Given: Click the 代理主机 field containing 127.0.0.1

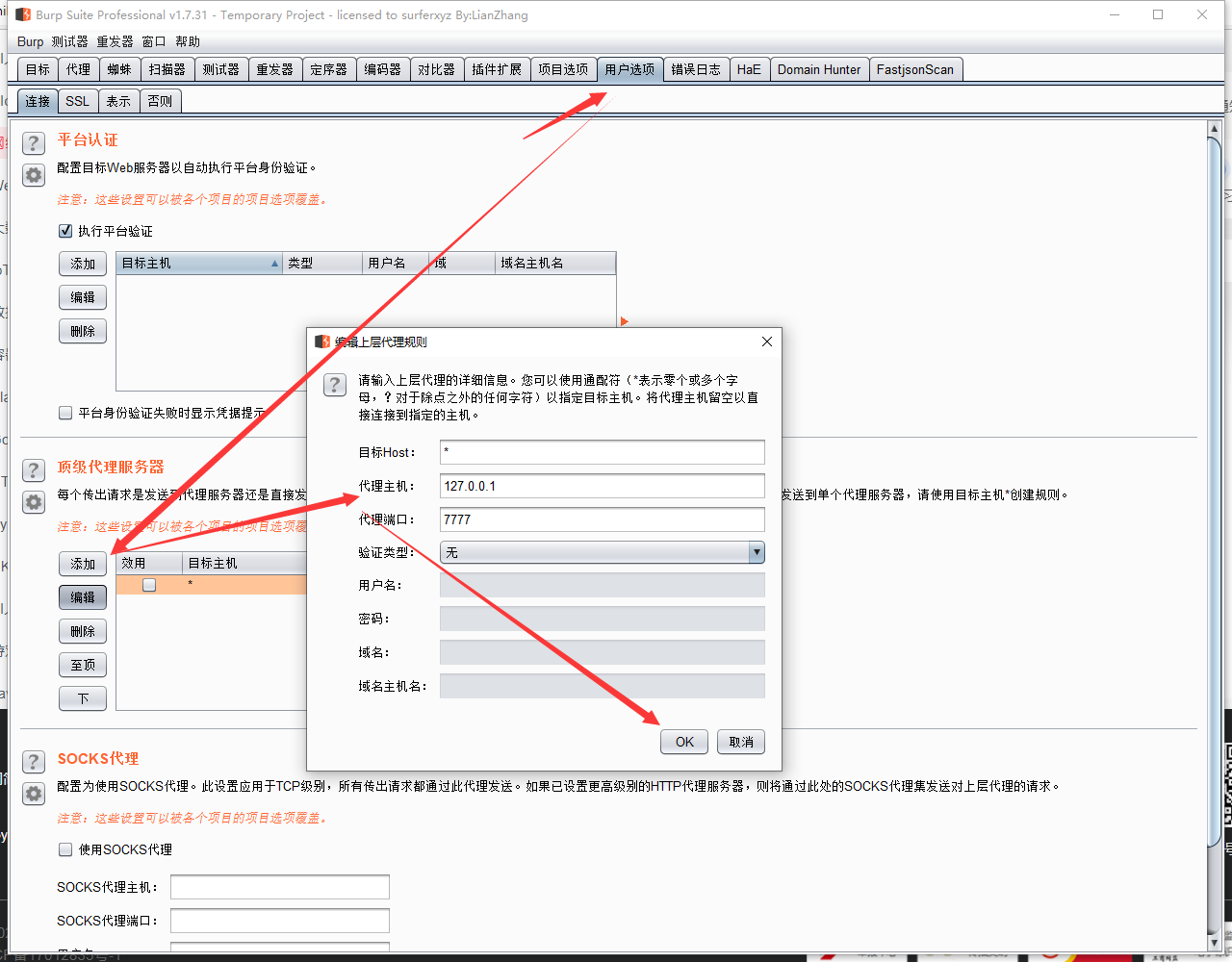Looking at the screenshot, I should click(x=603, y=486).
